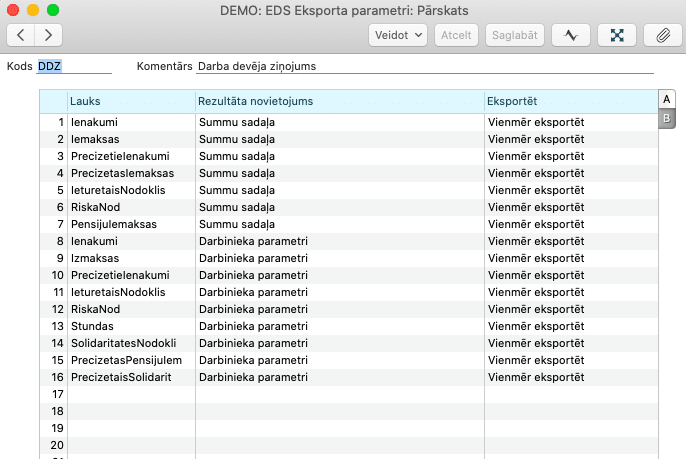Click the green macOS zoom window button
The image size is (686, 459).
coord(53,10)
